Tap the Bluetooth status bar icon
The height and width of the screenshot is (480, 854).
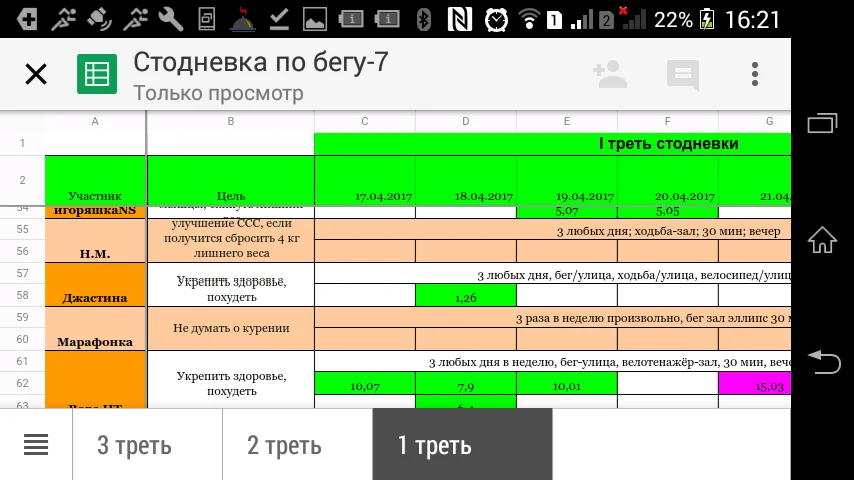point(423,20)
